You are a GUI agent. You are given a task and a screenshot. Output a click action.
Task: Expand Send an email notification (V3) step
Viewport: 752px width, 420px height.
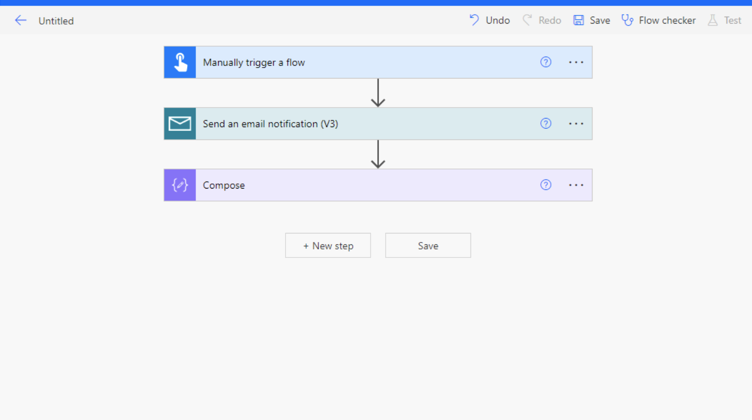(x=378, y=124)
